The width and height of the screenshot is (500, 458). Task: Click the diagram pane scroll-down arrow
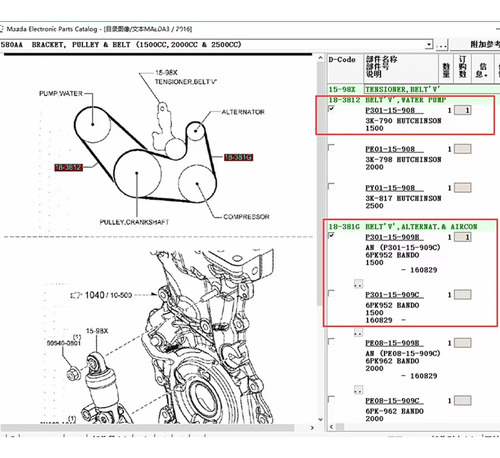(320, 419)
